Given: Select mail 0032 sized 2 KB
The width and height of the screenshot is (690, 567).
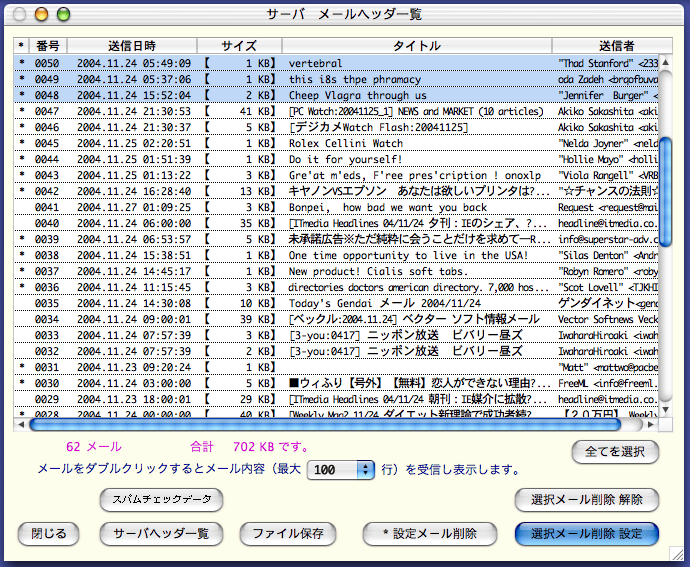Looking at the screenshot, I should (x=336, y=351).
